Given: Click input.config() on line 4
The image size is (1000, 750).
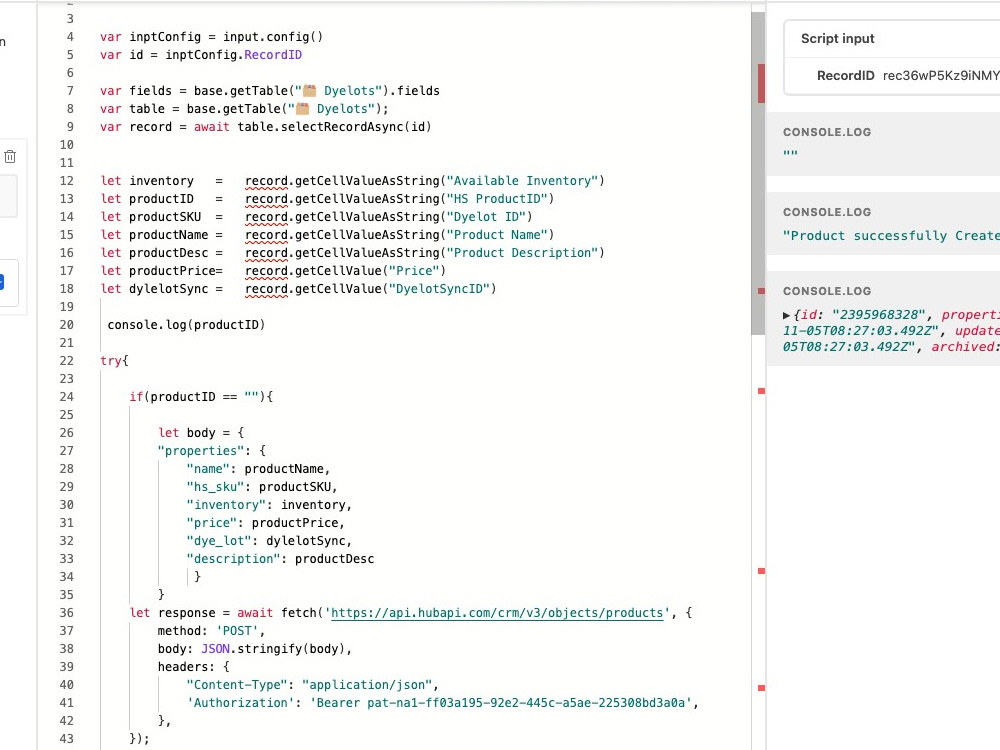Looking at the screenshot, I should [x=273, y=37].
